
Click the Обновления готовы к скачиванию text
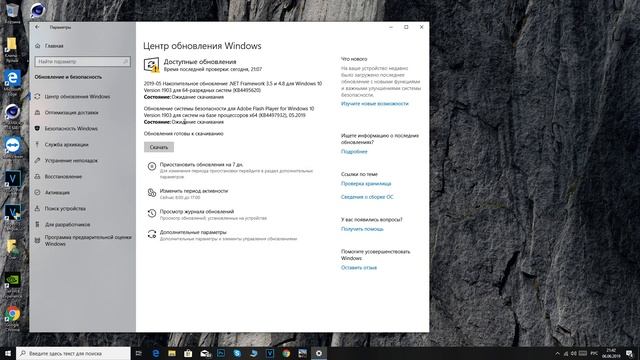(184, 133)
